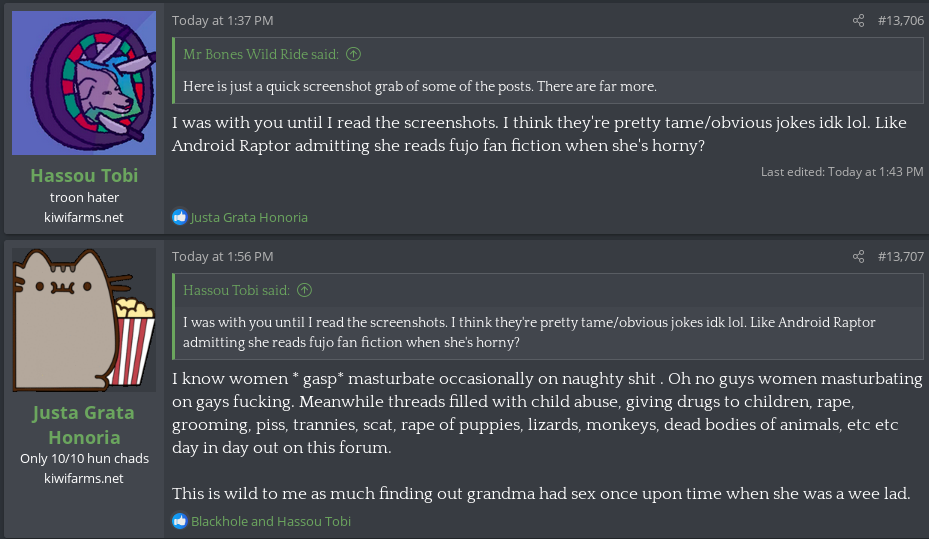Open post number #13,706 permalink
Viewport: 929px width, 539px height.
pos(900,21)
